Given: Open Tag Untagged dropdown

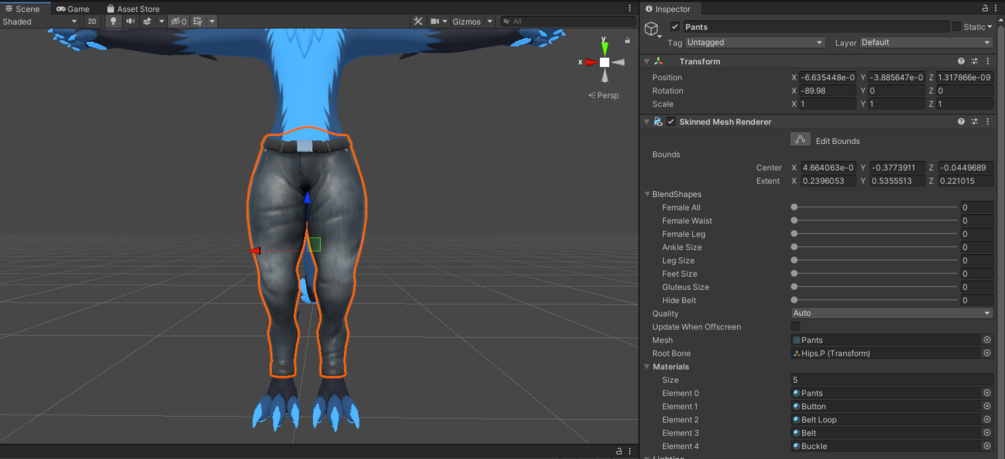Looking at the screenshot, I should tap(755, 42).
